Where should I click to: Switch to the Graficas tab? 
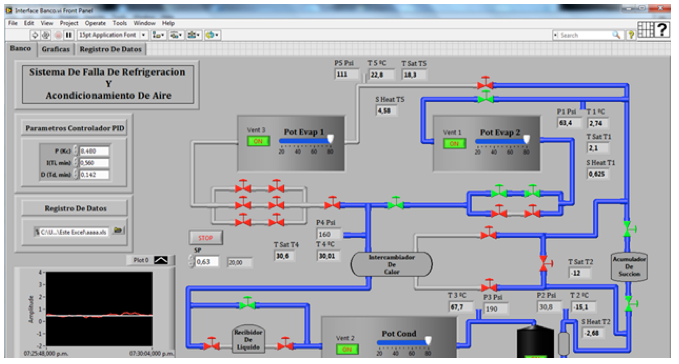(x=55, y=49)
